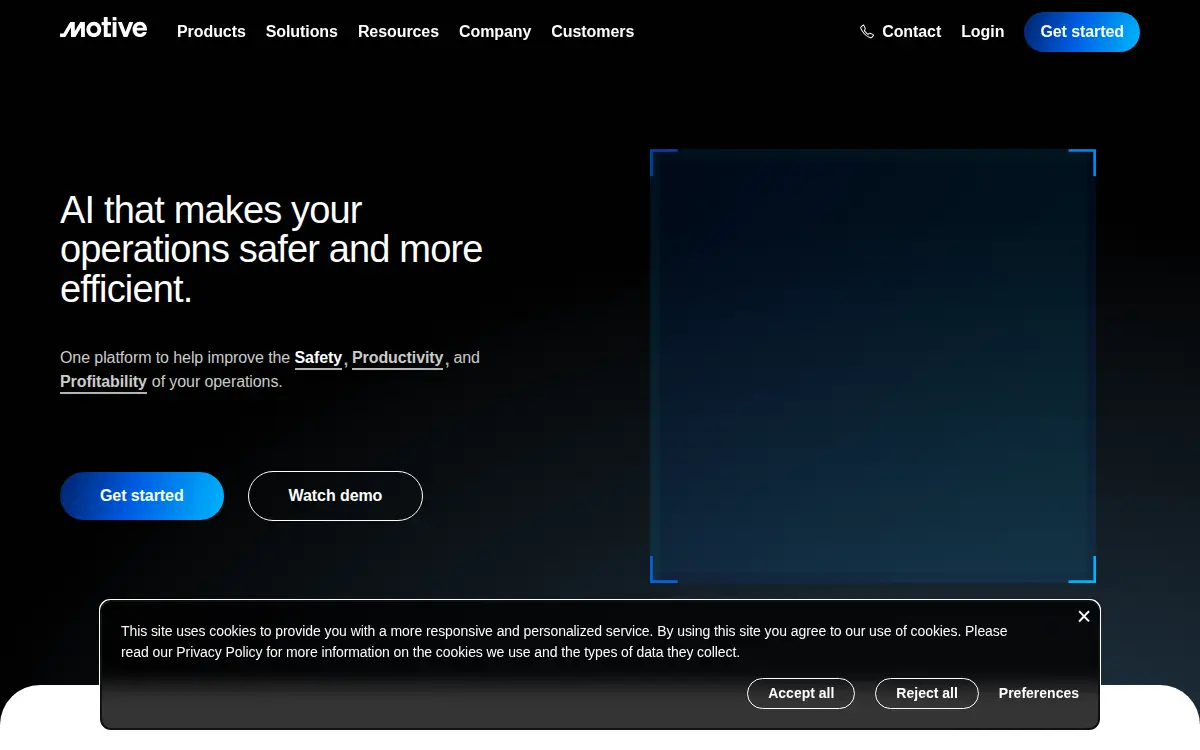Open the Login page
This screenshot has width=1200, height=750.
click(x=982, y=32)
